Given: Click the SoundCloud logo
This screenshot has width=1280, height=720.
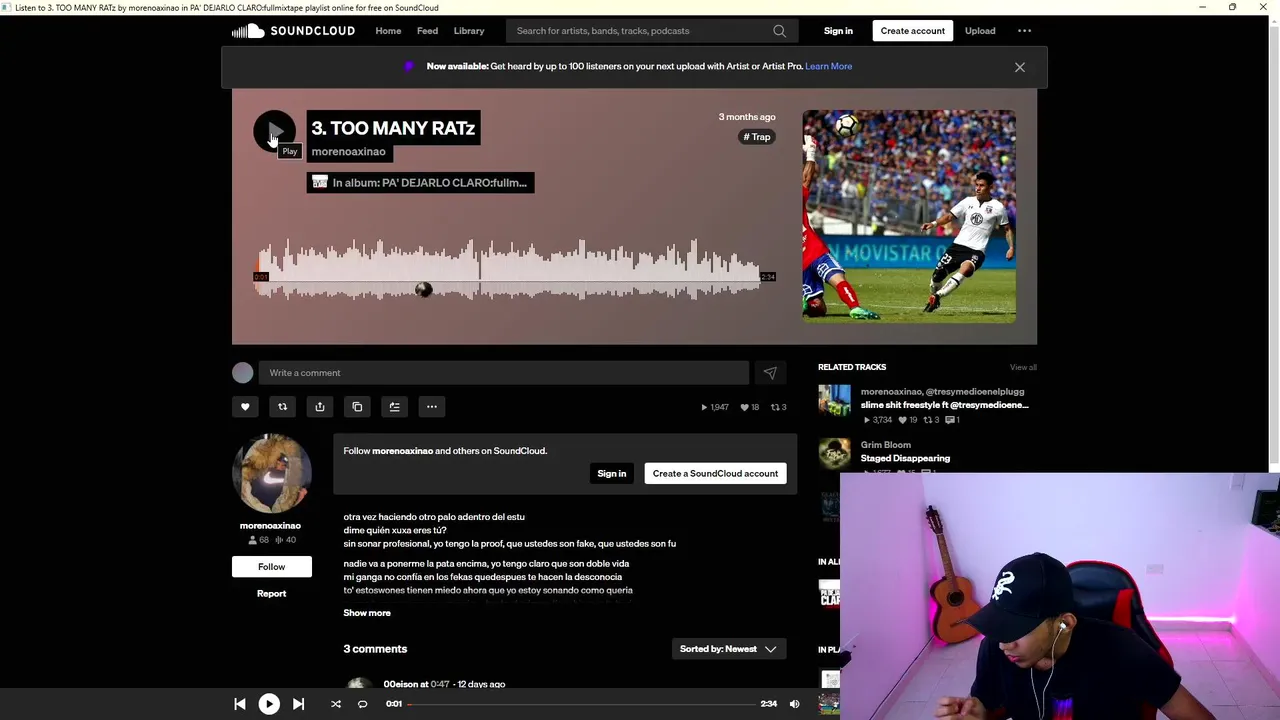Looking at the screenshot, I should point(293,31).
